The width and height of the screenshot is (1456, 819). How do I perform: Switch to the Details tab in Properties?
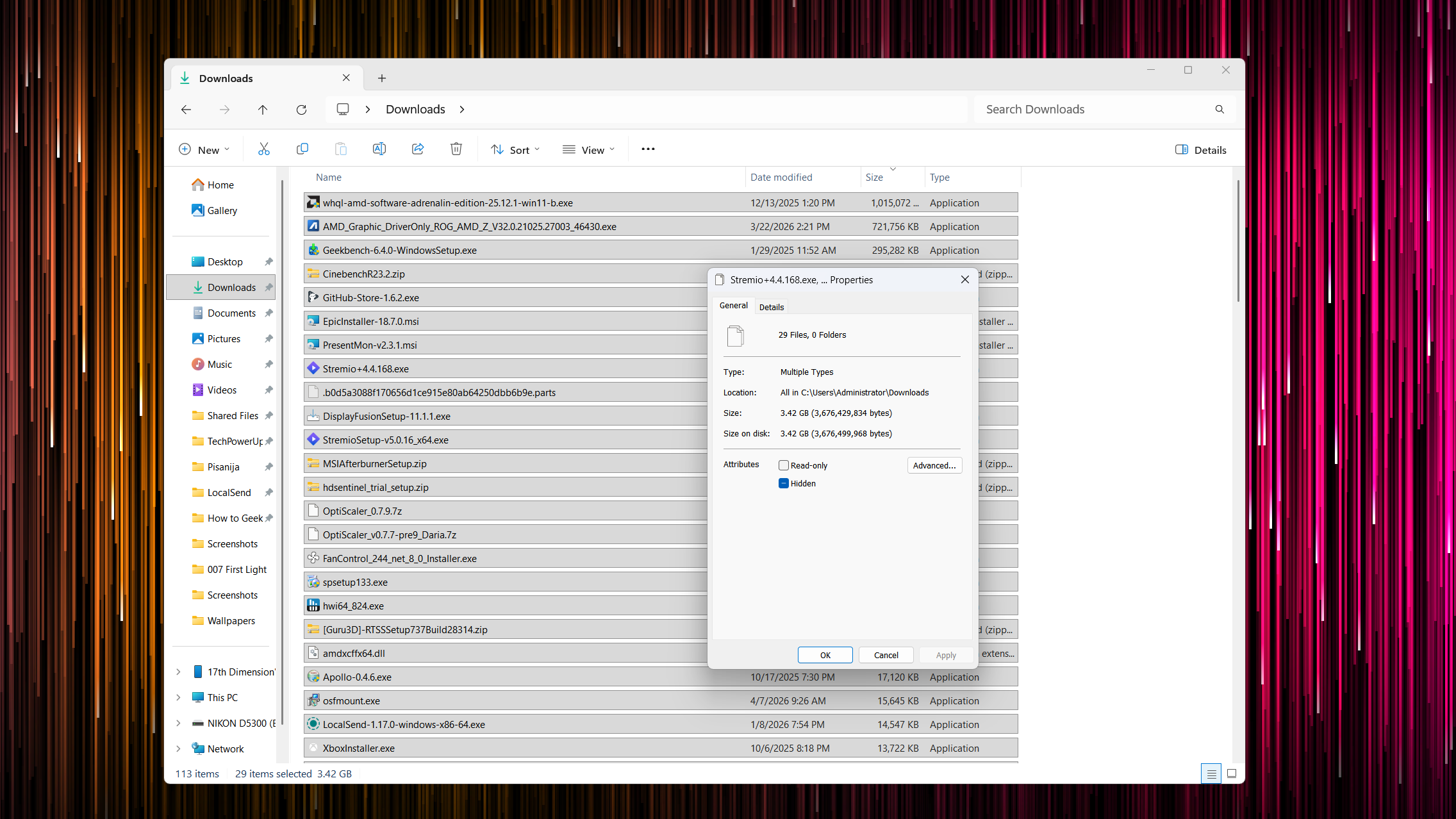(772, 307)
